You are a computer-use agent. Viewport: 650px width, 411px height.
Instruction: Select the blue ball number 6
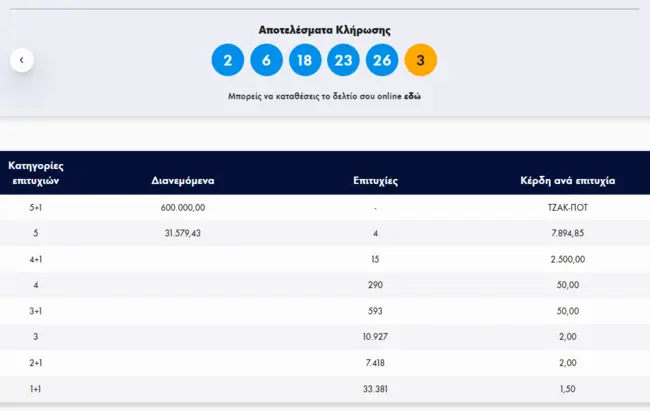[266, 60]
